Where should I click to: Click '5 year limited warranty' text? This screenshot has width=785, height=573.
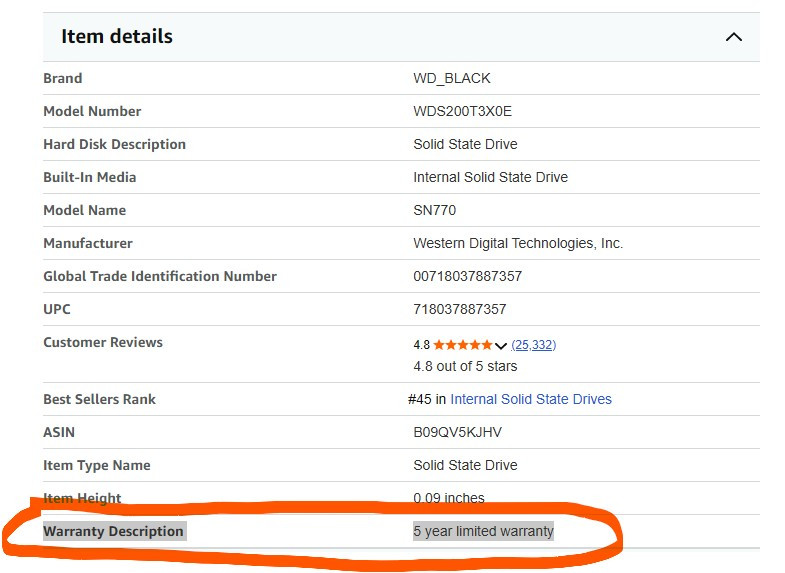484,531
